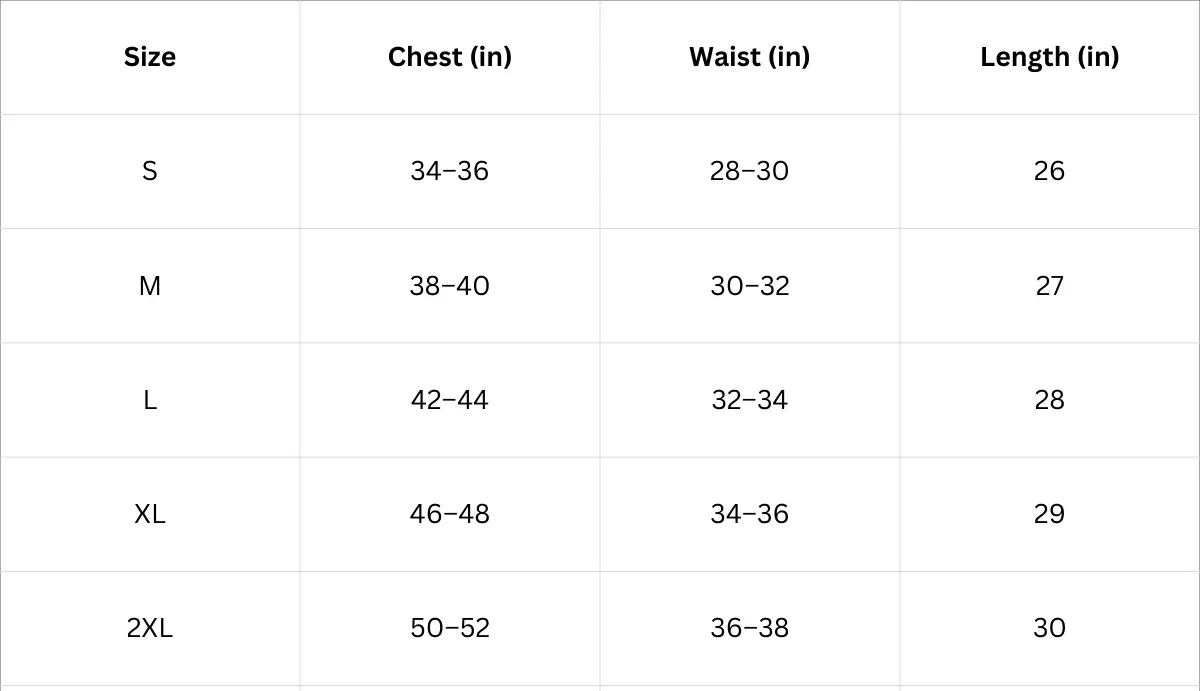Click the Length (in) column header
This screenshot has height=691, width=1200.
point(1050,57)
